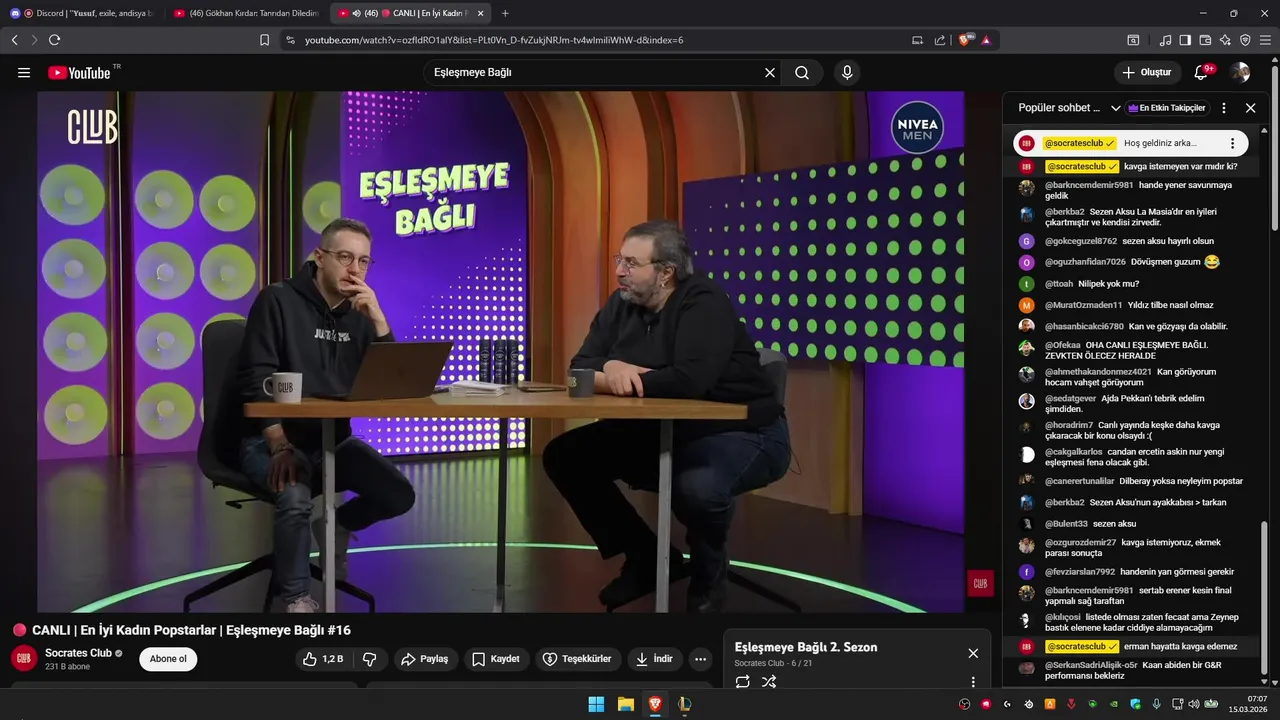Open File Explorer from taskbar
This screenshot has width=1280, height=720.
tap(626, 704)
